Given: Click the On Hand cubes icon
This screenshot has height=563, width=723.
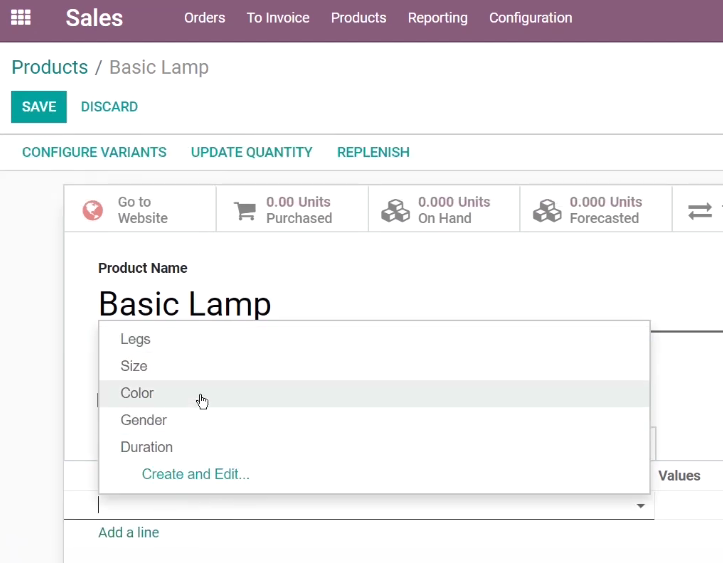Looking at the screenshot, I should click(395, 210).
